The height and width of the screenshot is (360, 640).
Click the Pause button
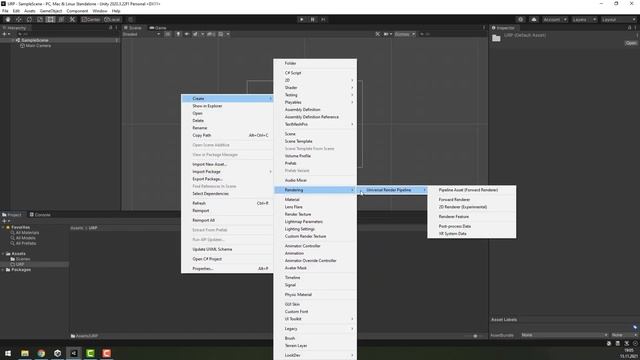313,20
